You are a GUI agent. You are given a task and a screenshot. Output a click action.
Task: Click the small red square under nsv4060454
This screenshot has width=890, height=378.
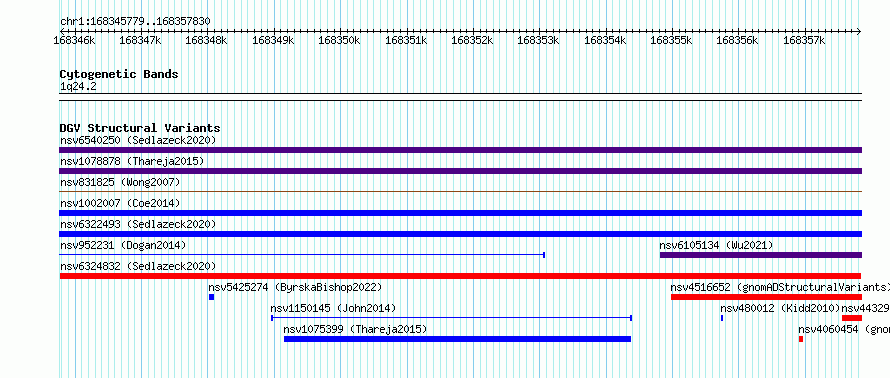pyautogui.click(x=801, y=339)
